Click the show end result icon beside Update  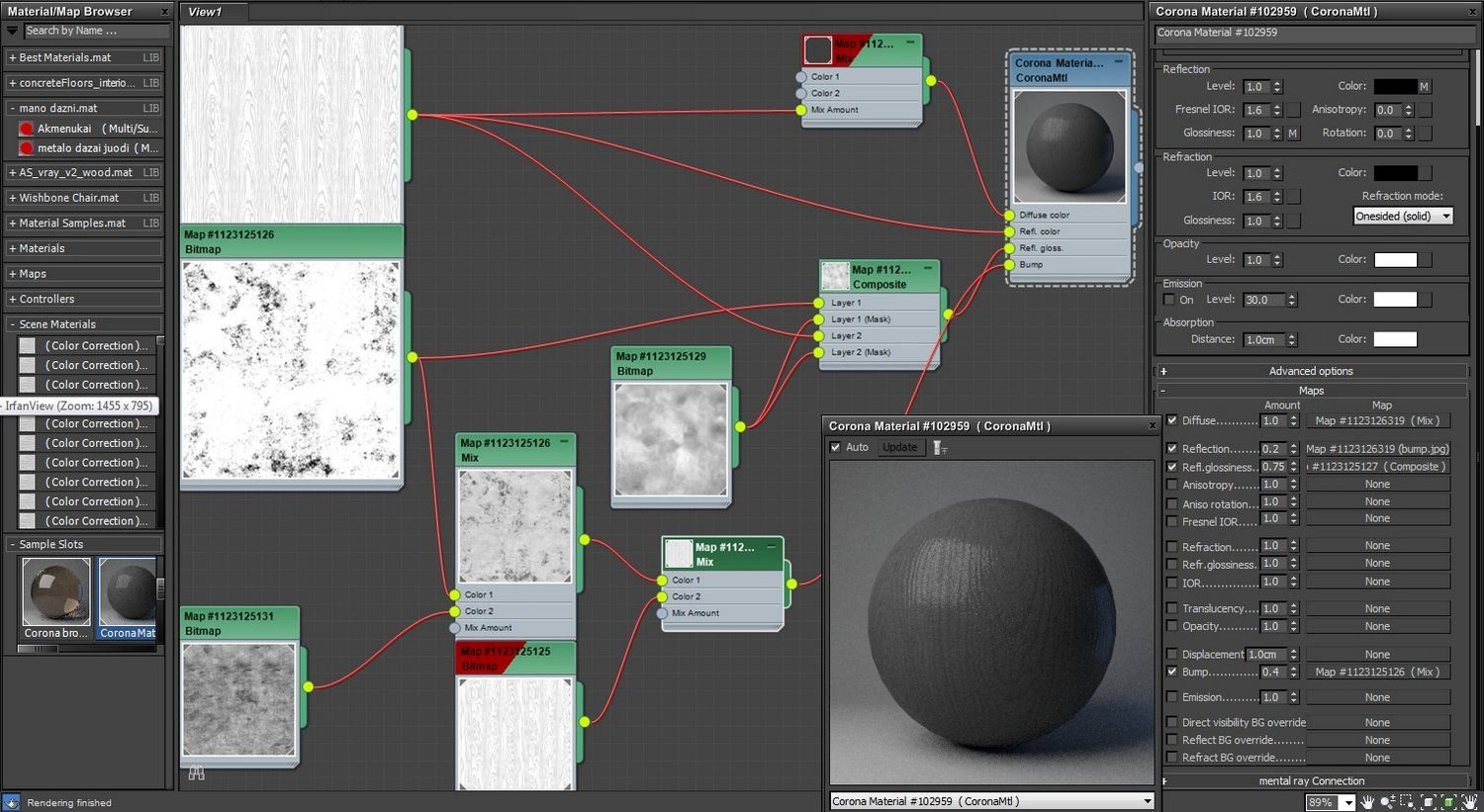pos(940,448)
